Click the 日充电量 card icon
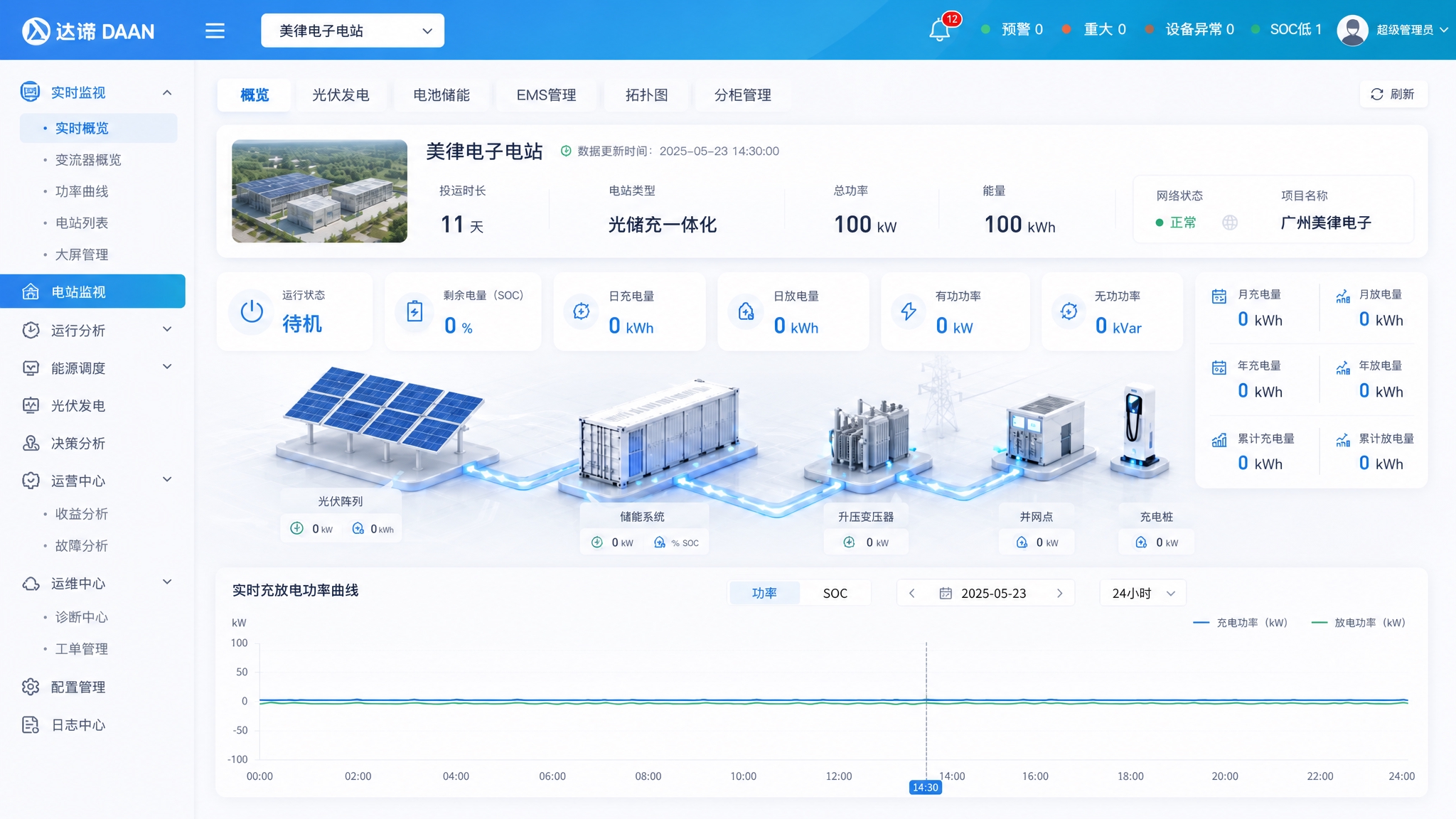 582,311
